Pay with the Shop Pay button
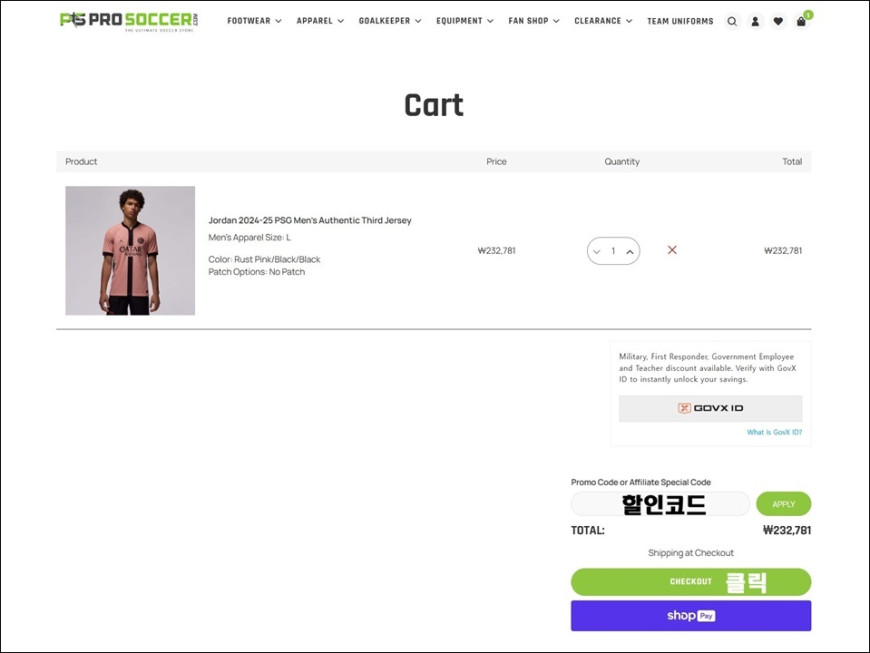This screenshot has width=870, height=653. pos(691,616)
